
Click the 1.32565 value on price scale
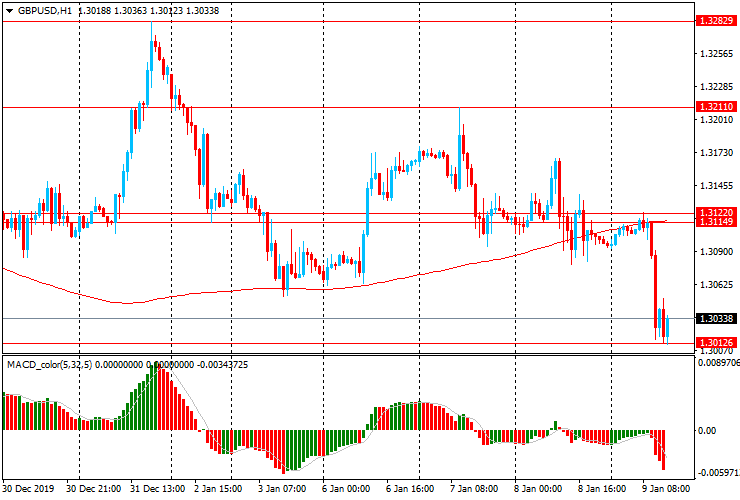(x=717, y=54)
